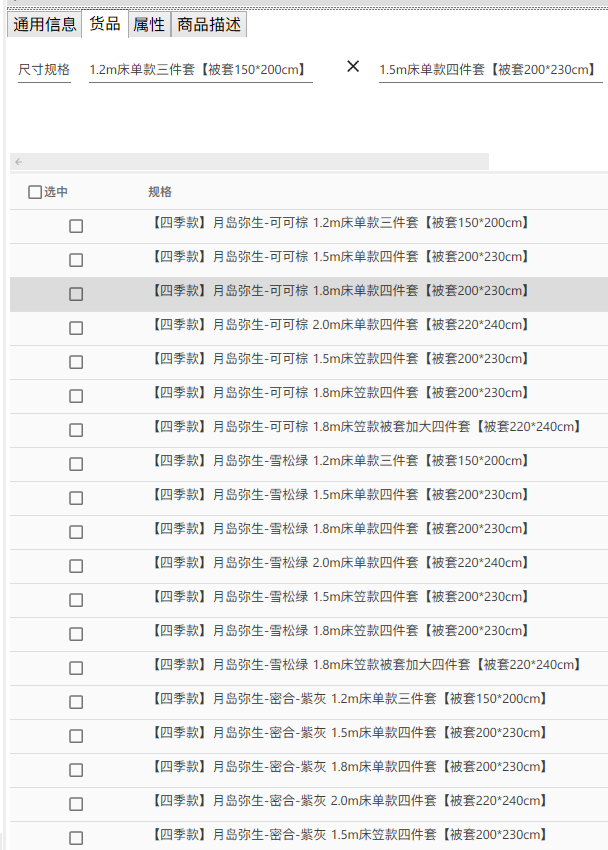Select the 货品 tab
This screenshot has width=608, height=850.
coord(105,24)
